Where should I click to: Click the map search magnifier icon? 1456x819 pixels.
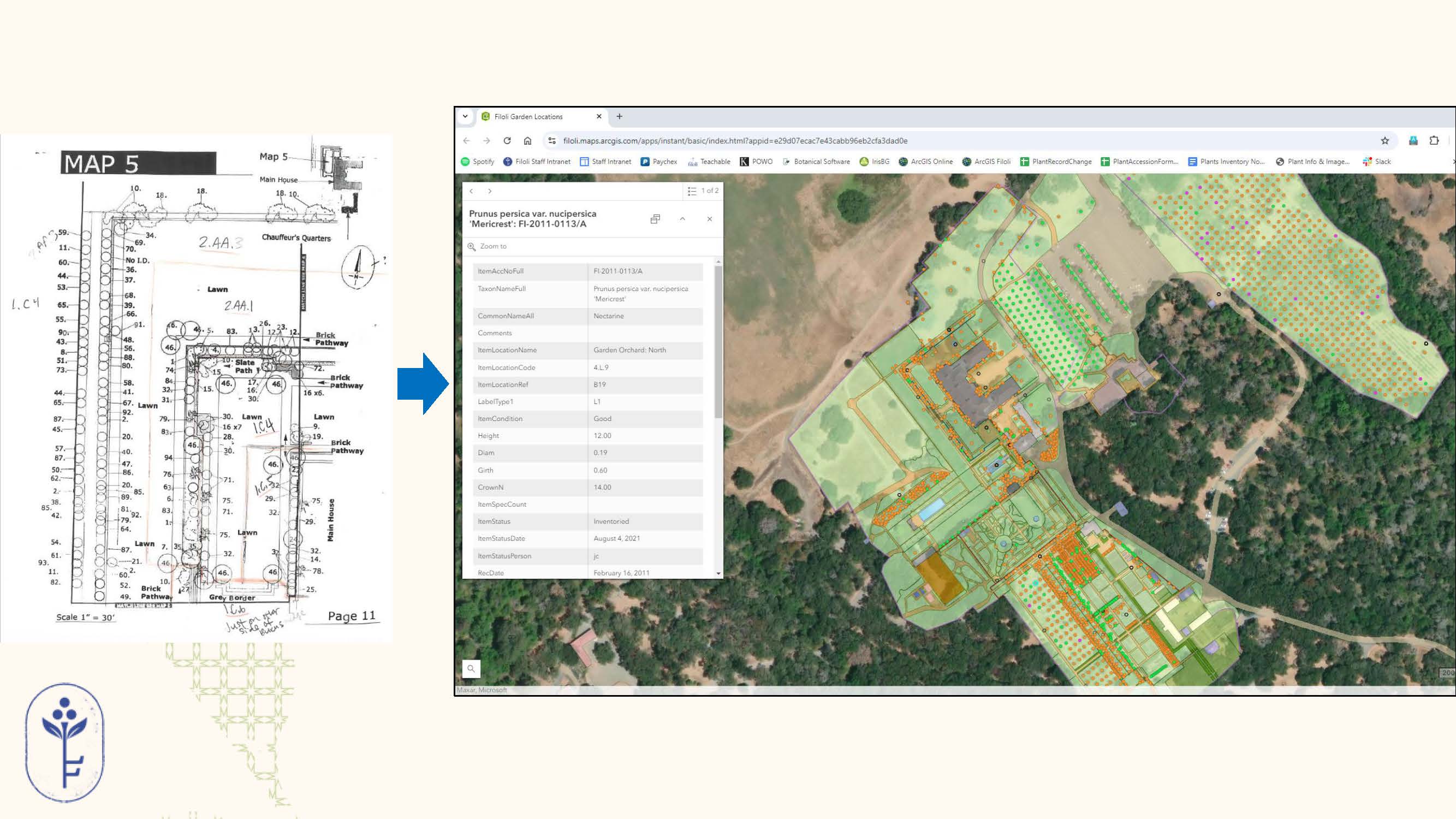point(471,669)
